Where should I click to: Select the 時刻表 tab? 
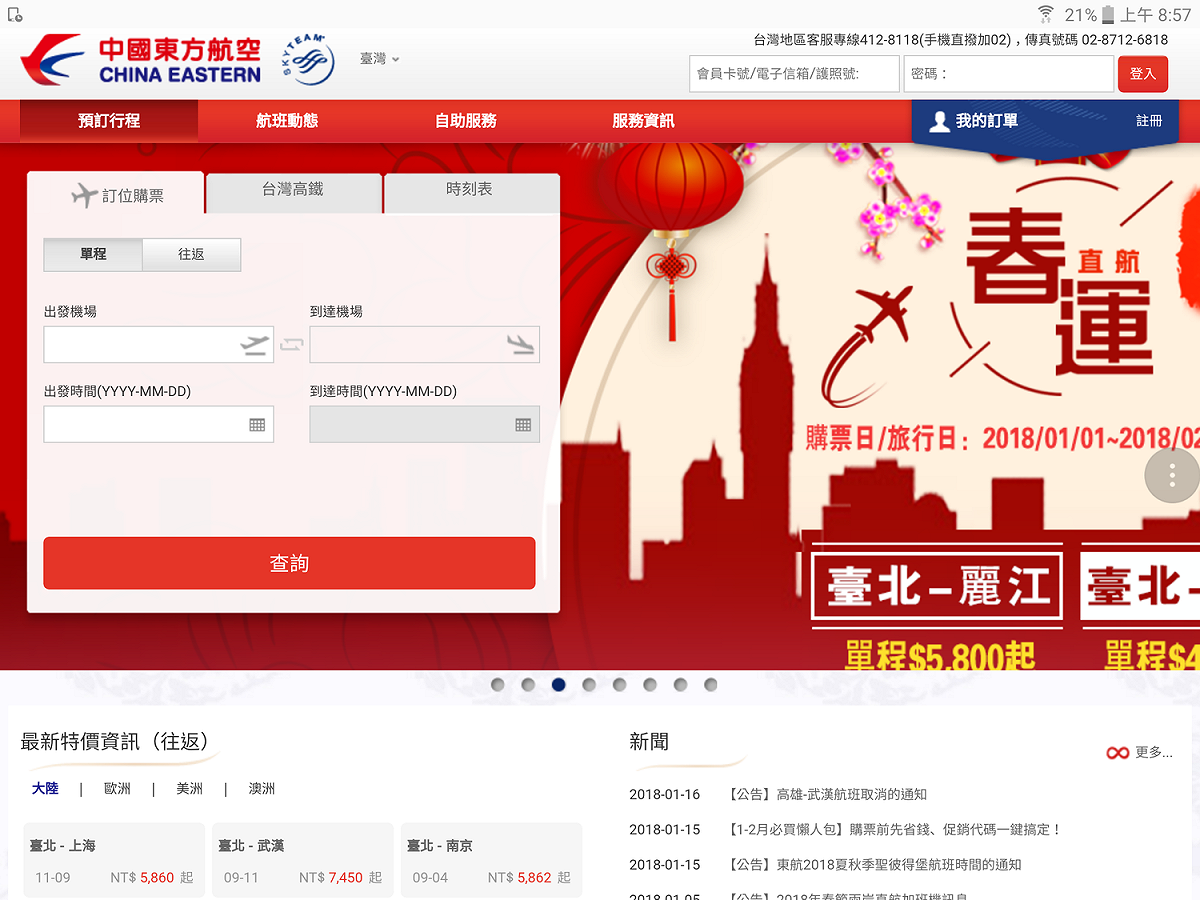[x=471, y=193]
